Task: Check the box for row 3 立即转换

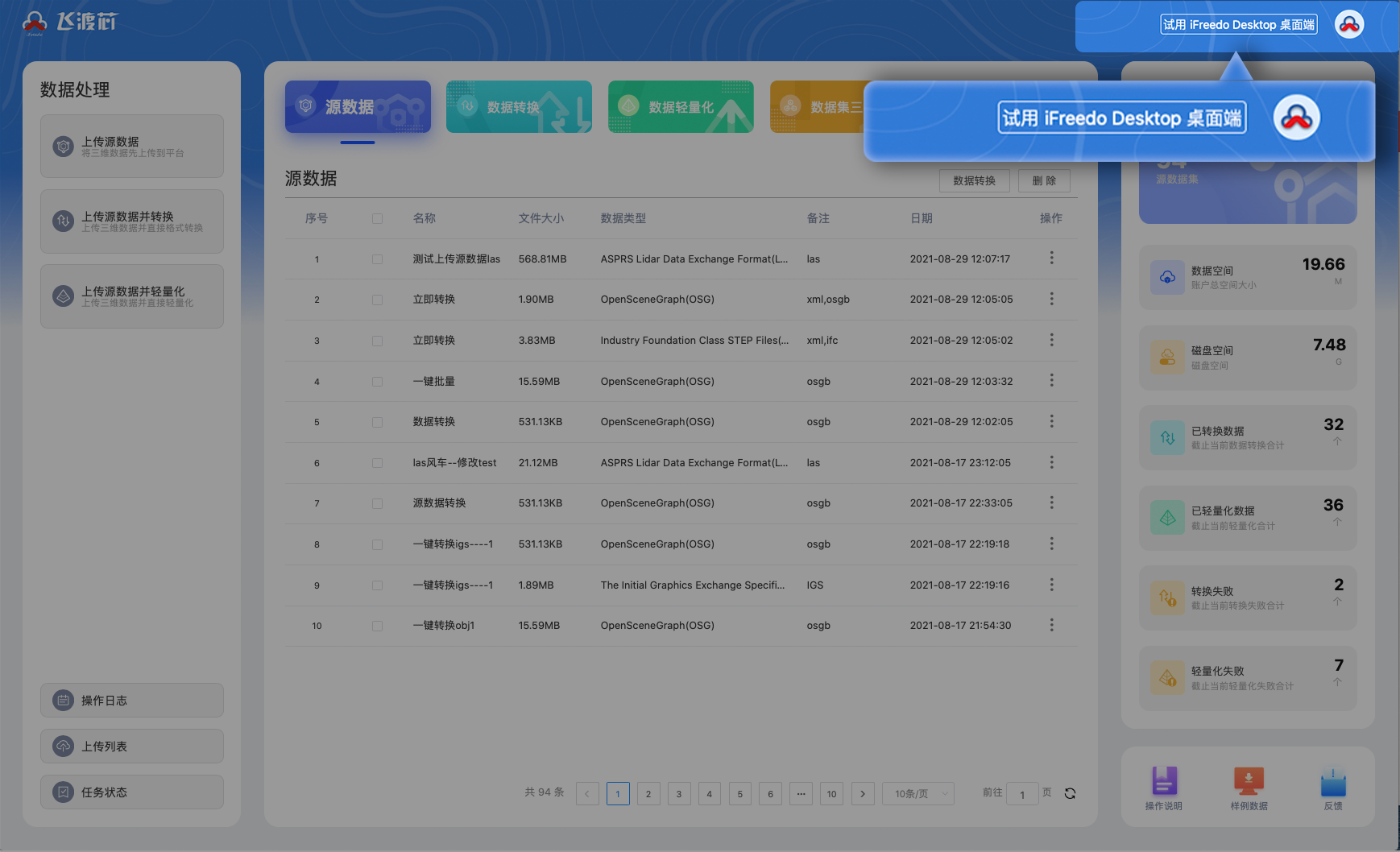Action: [x=377, y=341]
